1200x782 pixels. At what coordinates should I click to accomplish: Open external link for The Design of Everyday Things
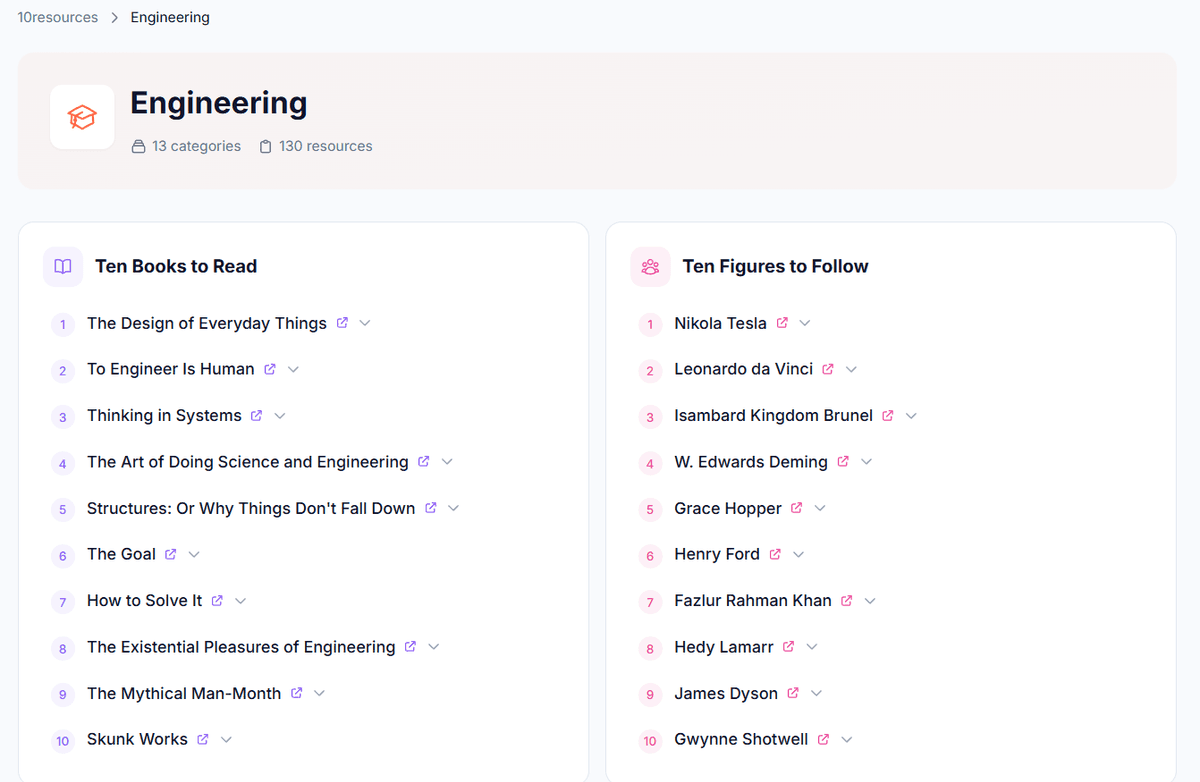342,322
